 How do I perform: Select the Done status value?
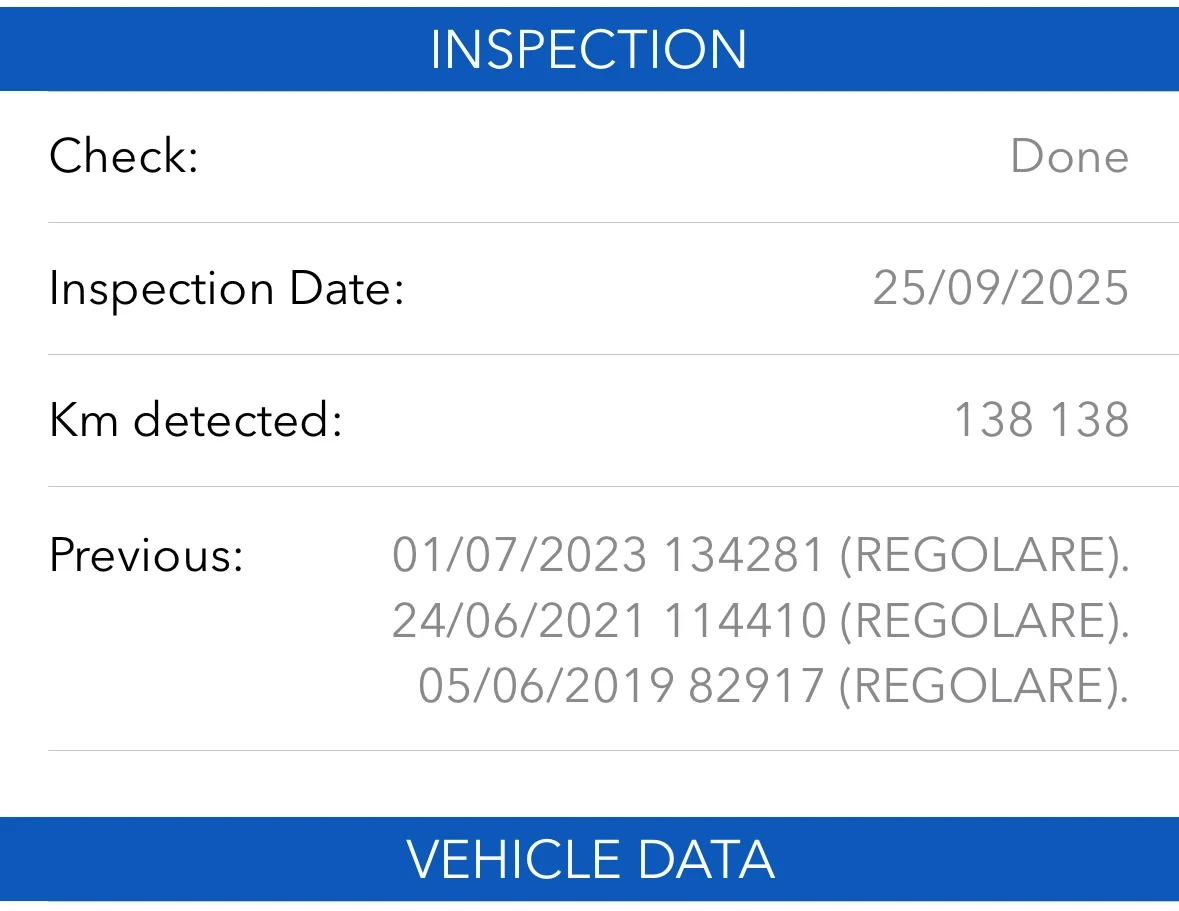pos(1069,157)
